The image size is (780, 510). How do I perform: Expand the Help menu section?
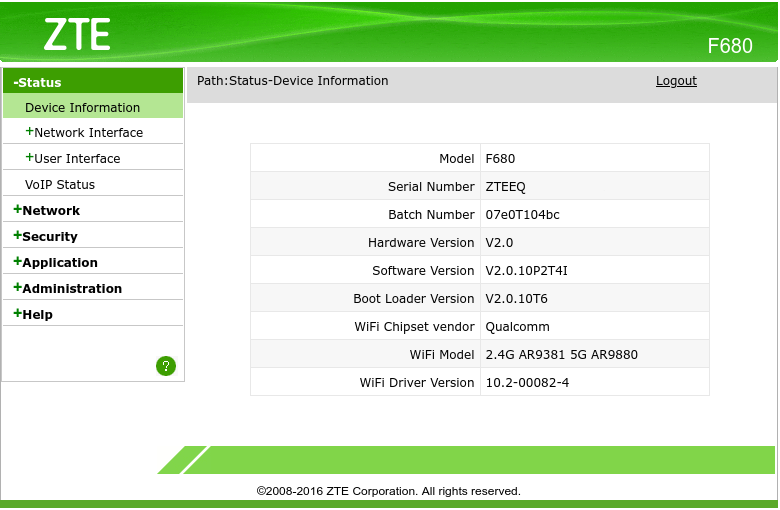[x=33, y=314]
